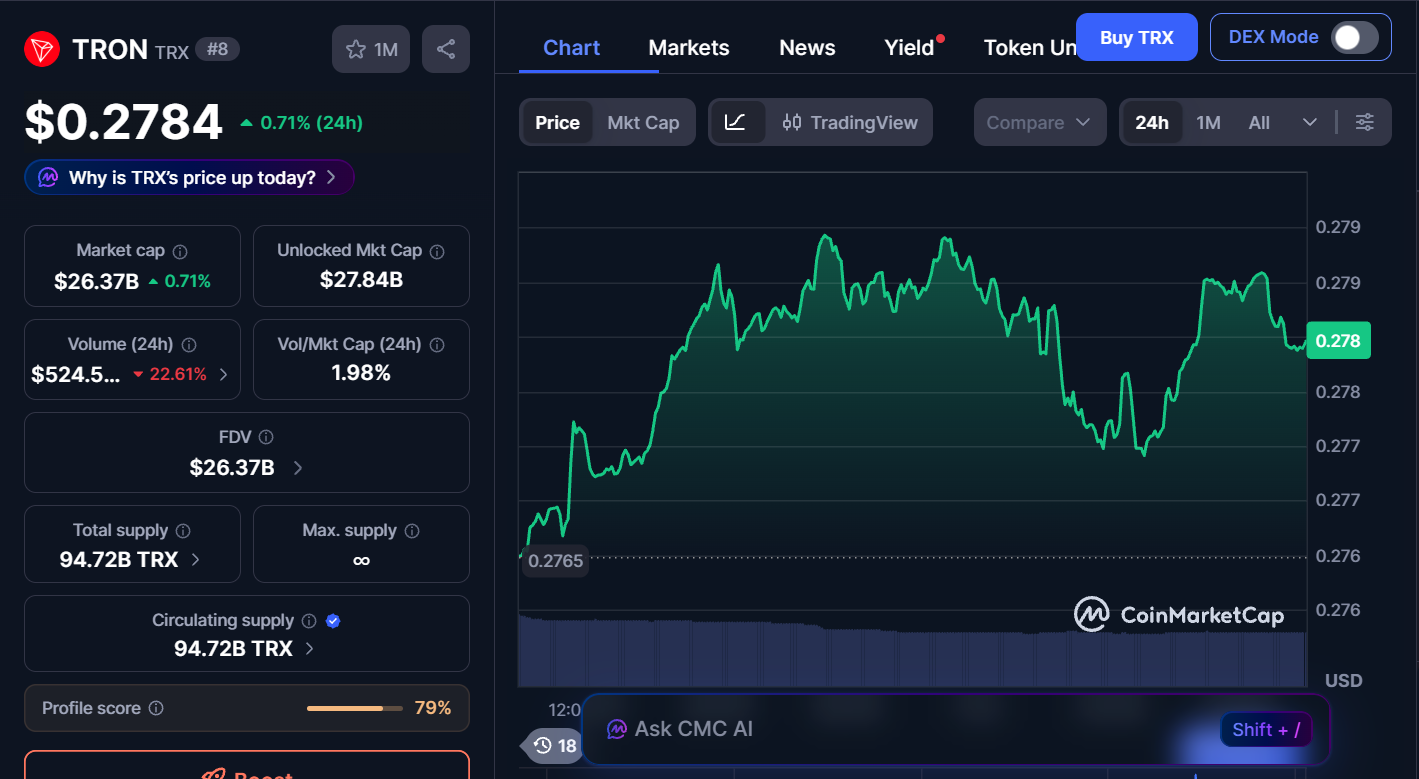Screen dimensions: 1419x779
Task: Click the history icon showing 18
Action: pos(551,745)
